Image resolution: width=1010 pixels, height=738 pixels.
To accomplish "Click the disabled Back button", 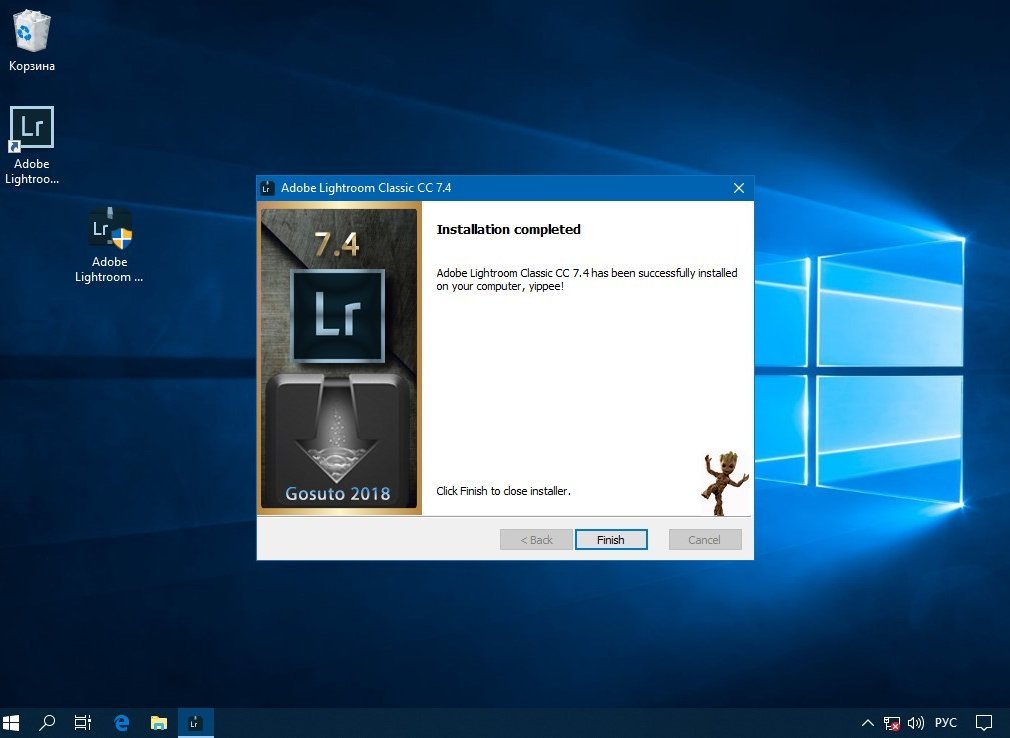I will coord(536,540).
